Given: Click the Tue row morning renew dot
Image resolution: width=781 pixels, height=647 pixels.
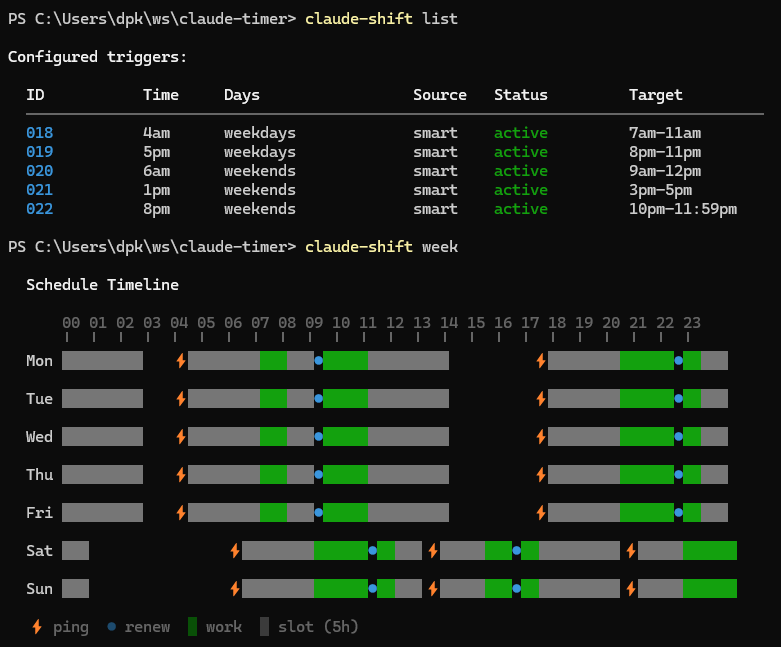Looking at the screenshot, I should pos(319,398).
